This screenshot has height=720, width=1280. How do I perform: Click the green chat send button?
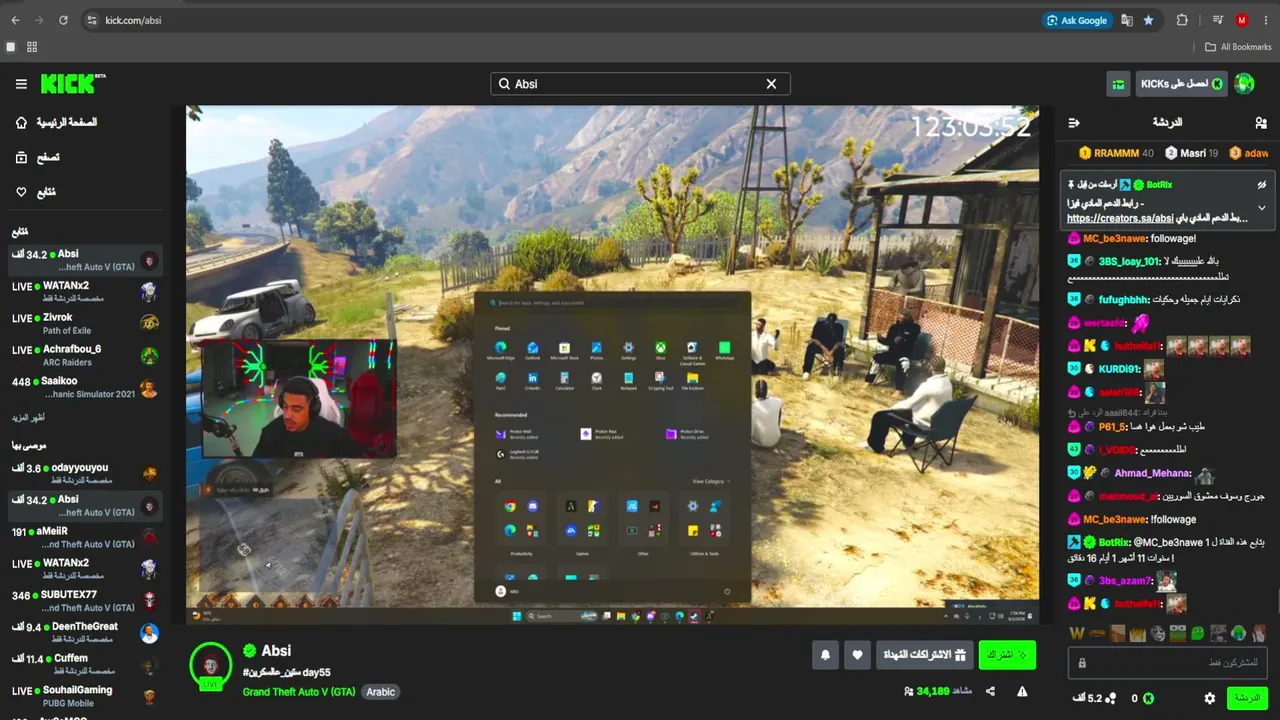pyautogui.click(x=1248, y=698)
